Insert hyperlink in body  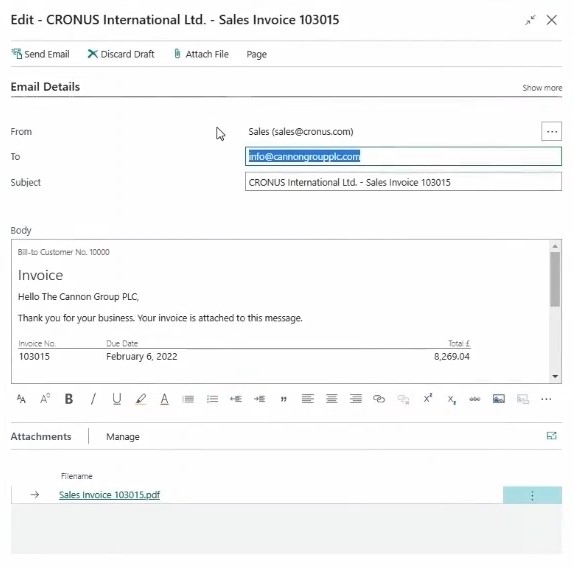coord(379,399)
